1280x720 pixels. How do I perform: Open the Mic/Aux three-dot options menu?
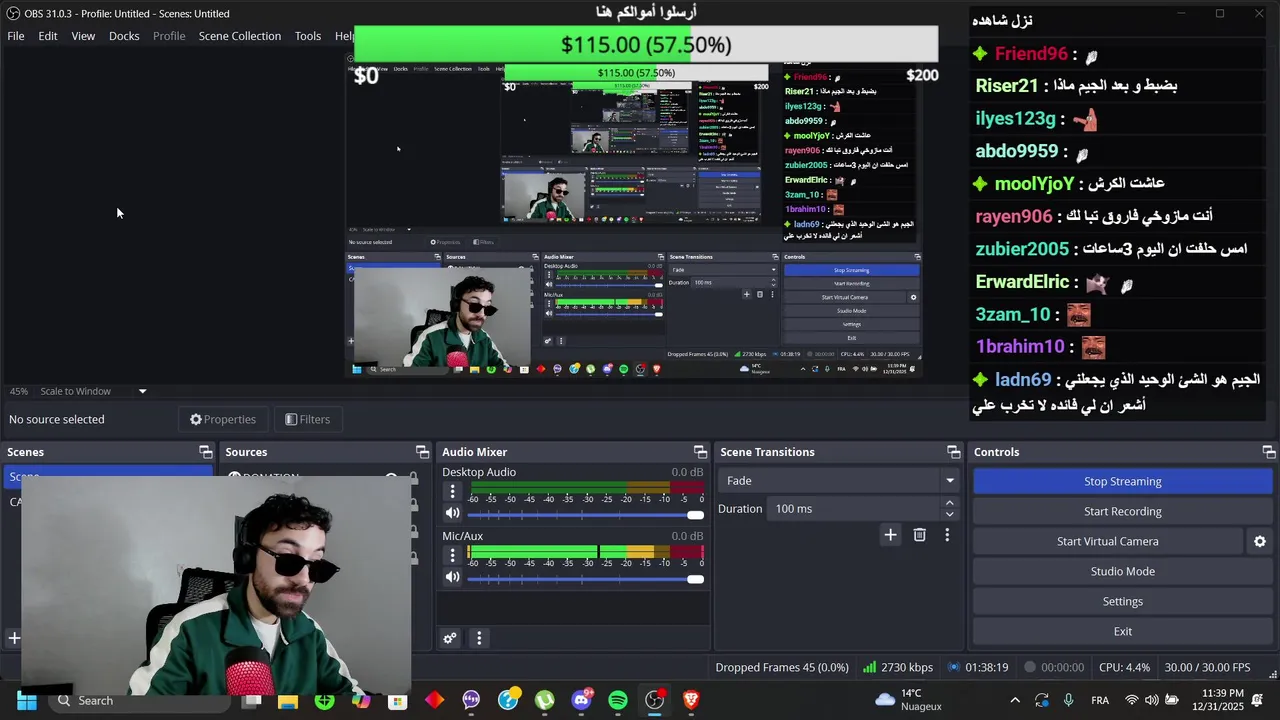[x=452, y=555]
